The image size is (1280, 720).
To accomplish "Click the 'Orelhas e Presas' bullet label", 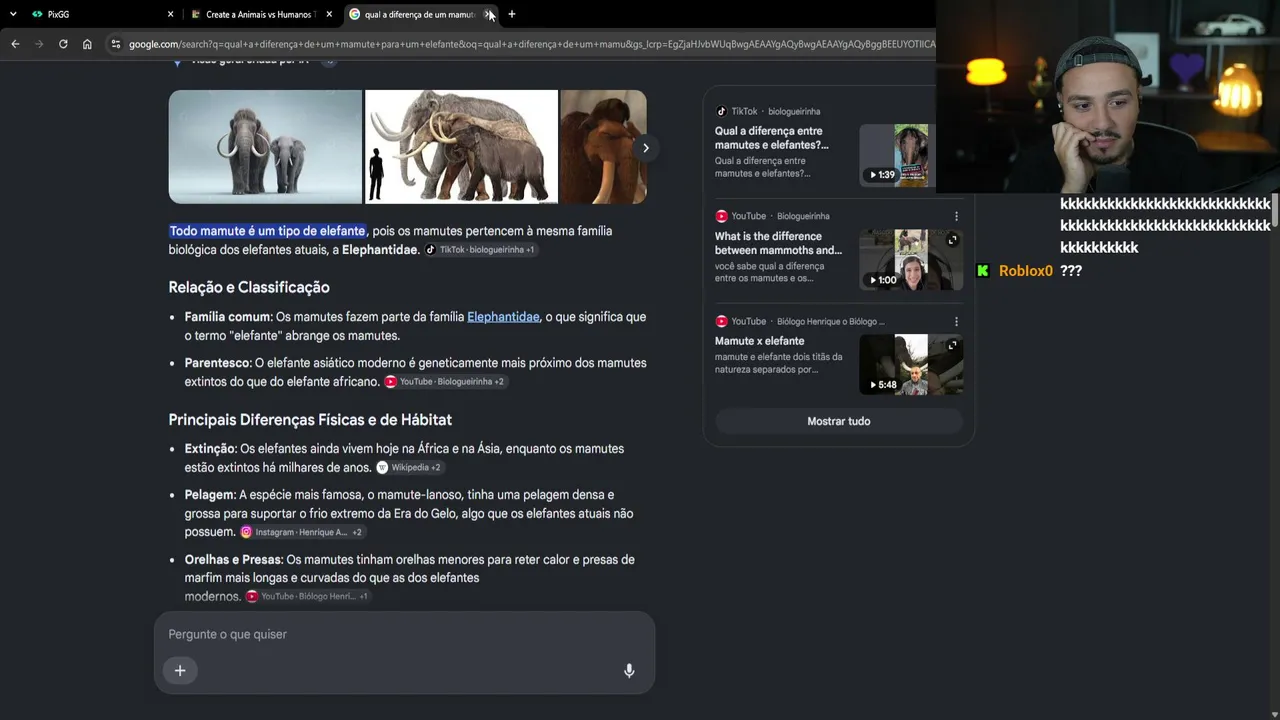I will tap(233, 560).
